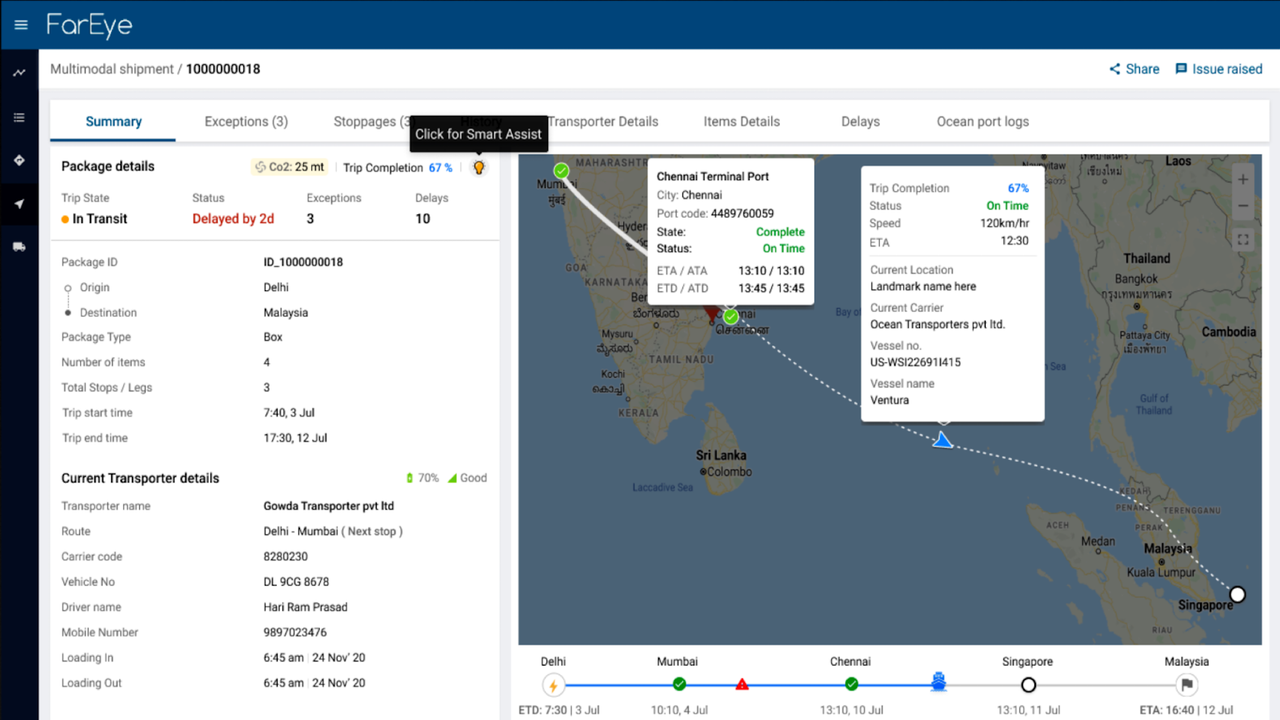This screenshot has height=720, width=1280.
Task: Click the Delays count 10
Action: pyautogui.click(x=423, y=219)
